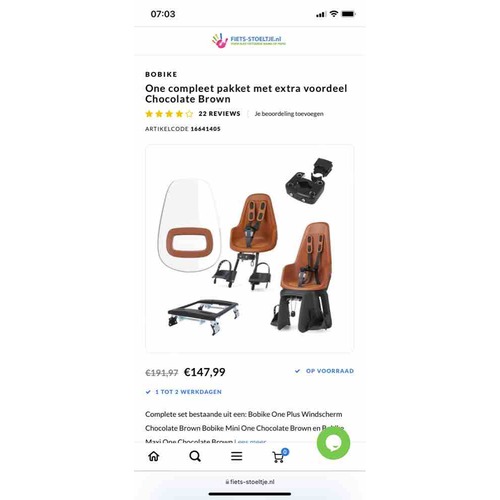Click the first yellow rating star

tap(149, 114)
